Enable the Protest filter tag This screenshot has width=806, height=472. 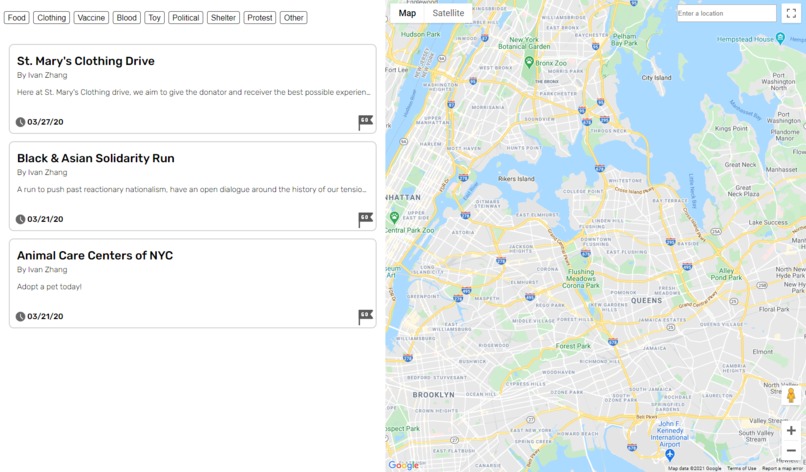[x=260, y=17]
